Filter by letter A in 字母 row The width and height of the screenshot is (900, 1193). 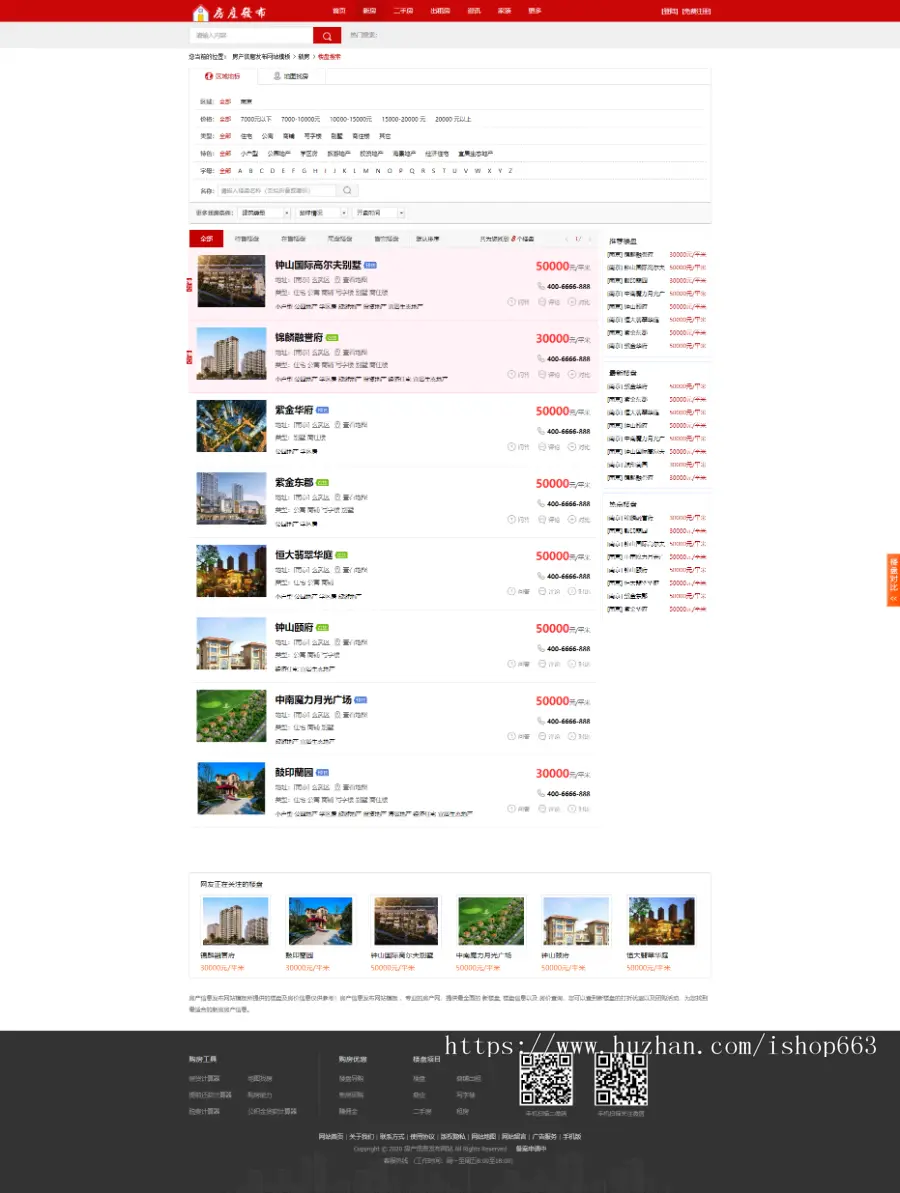pos(240,170)
